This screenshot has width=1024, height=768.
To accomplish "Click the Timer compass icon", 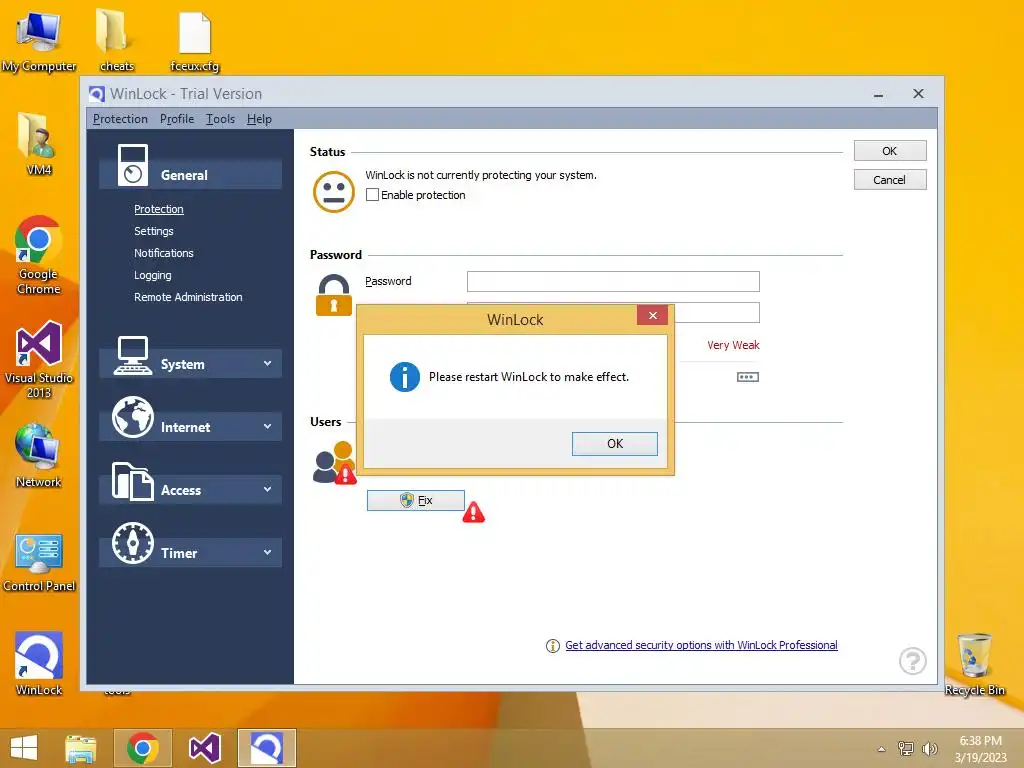I will (x=133, y=543).
